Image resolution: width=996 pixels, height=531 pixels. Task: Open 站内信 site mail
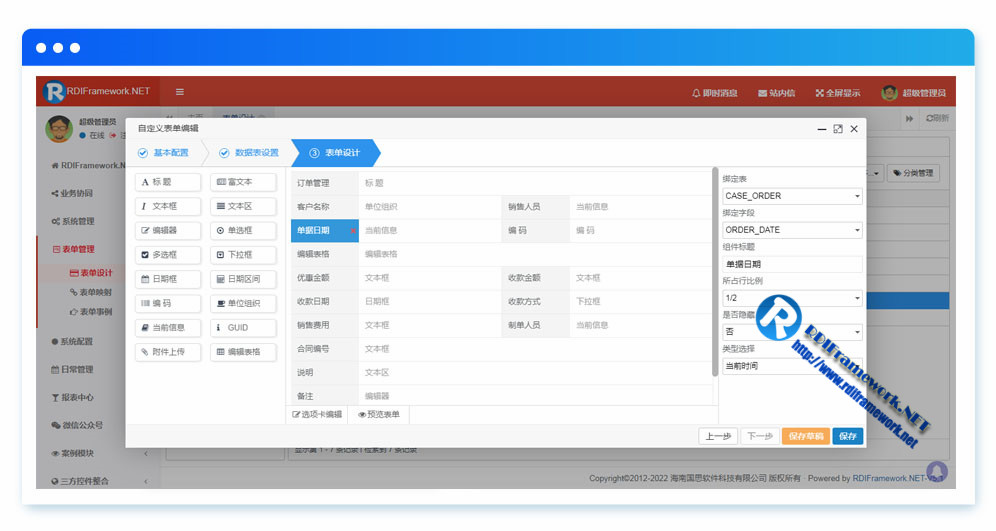776,93
